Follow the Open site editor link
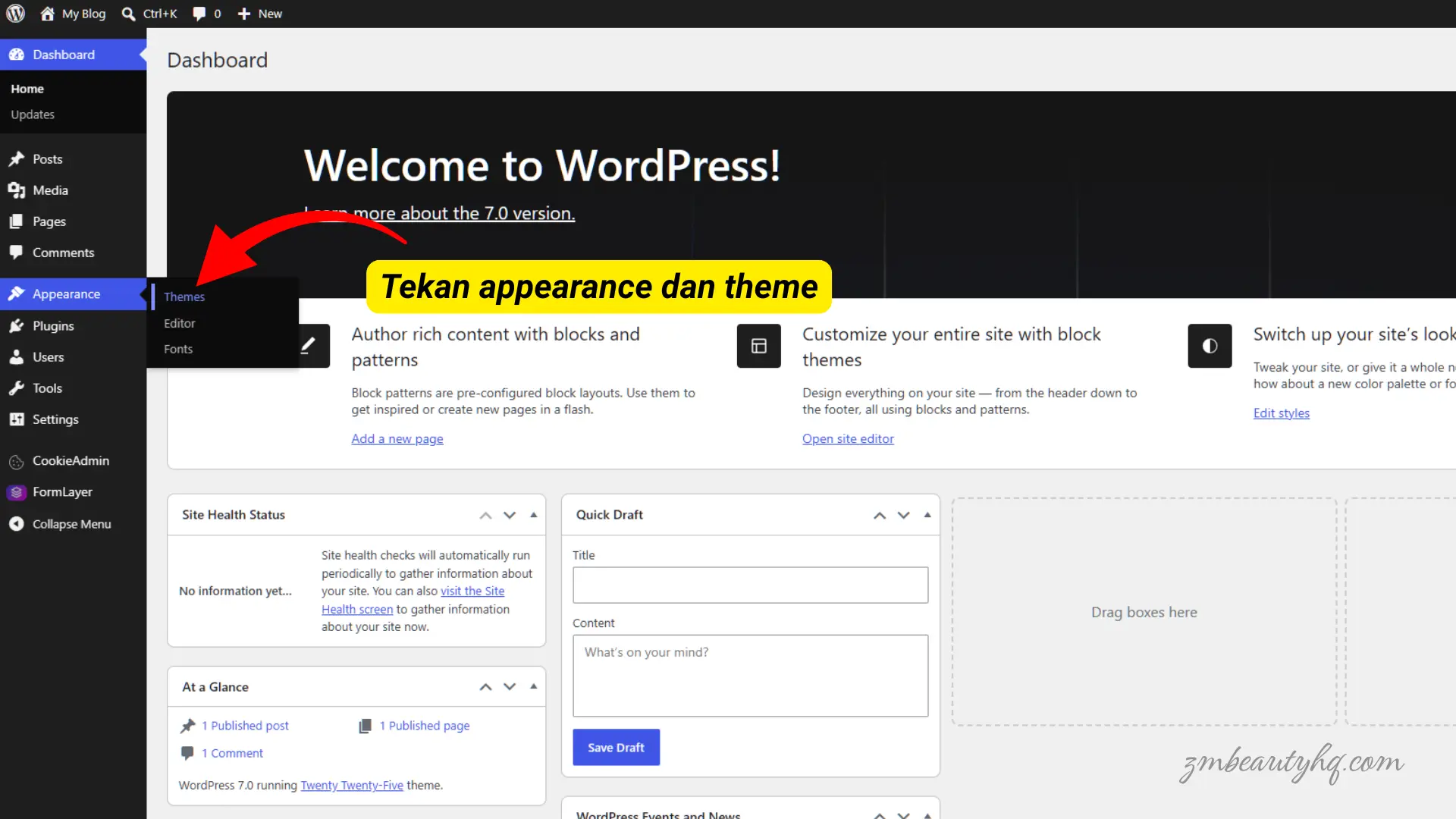Image resolution: width=1456 pixels, height=819 pixels. 848,439
